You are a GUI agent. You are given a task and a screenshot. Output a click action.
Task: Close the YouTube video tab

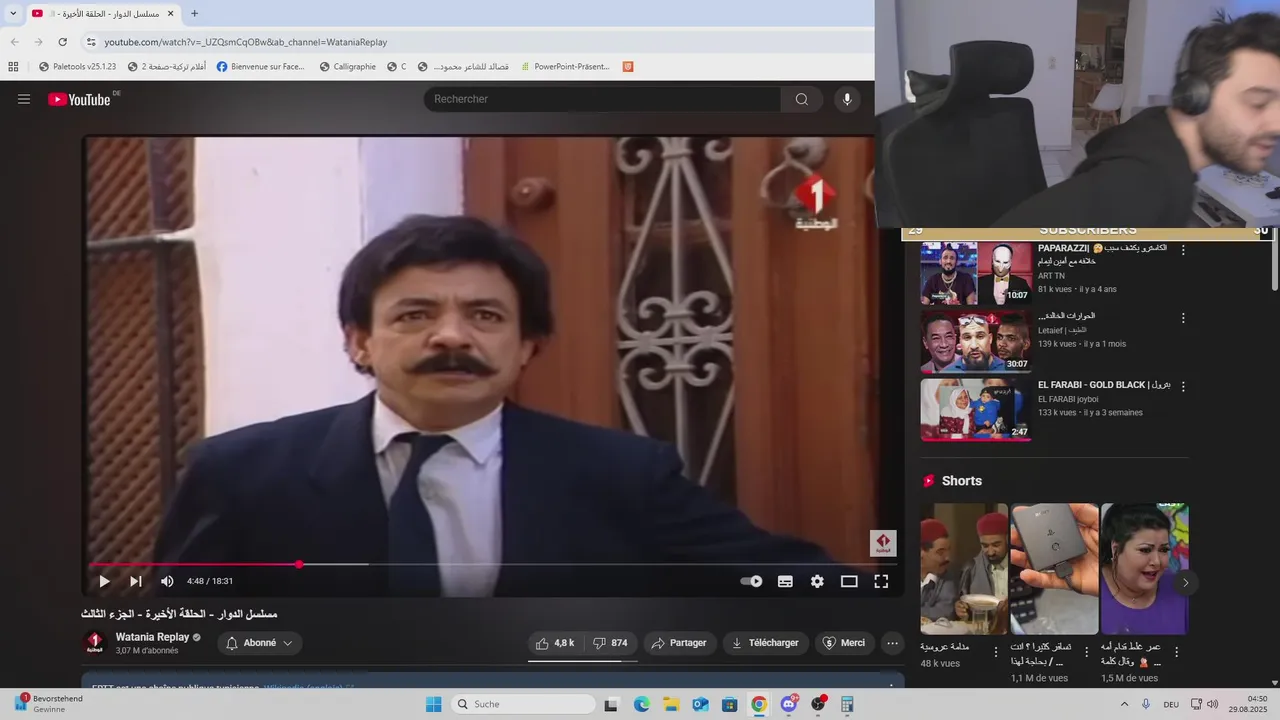coord(170,13)
